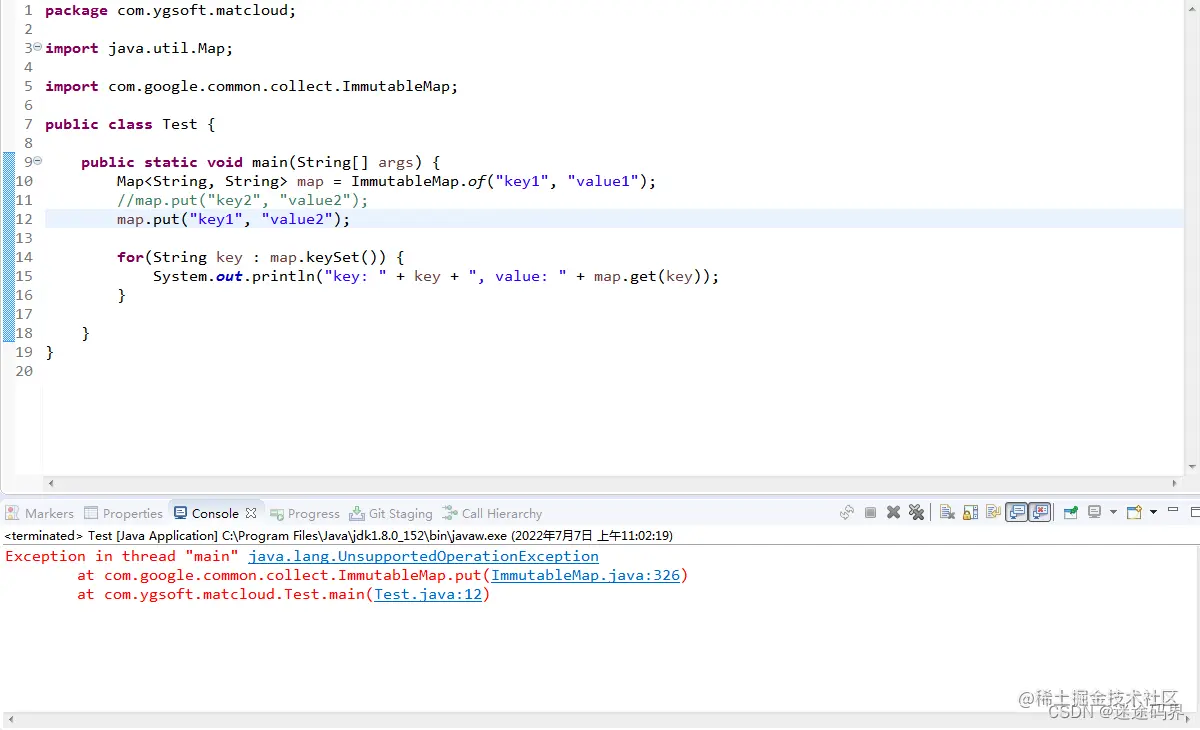Toggle Scroll Lock in the Console
This screenshot has height=730, width=1200.
[970, 512]
